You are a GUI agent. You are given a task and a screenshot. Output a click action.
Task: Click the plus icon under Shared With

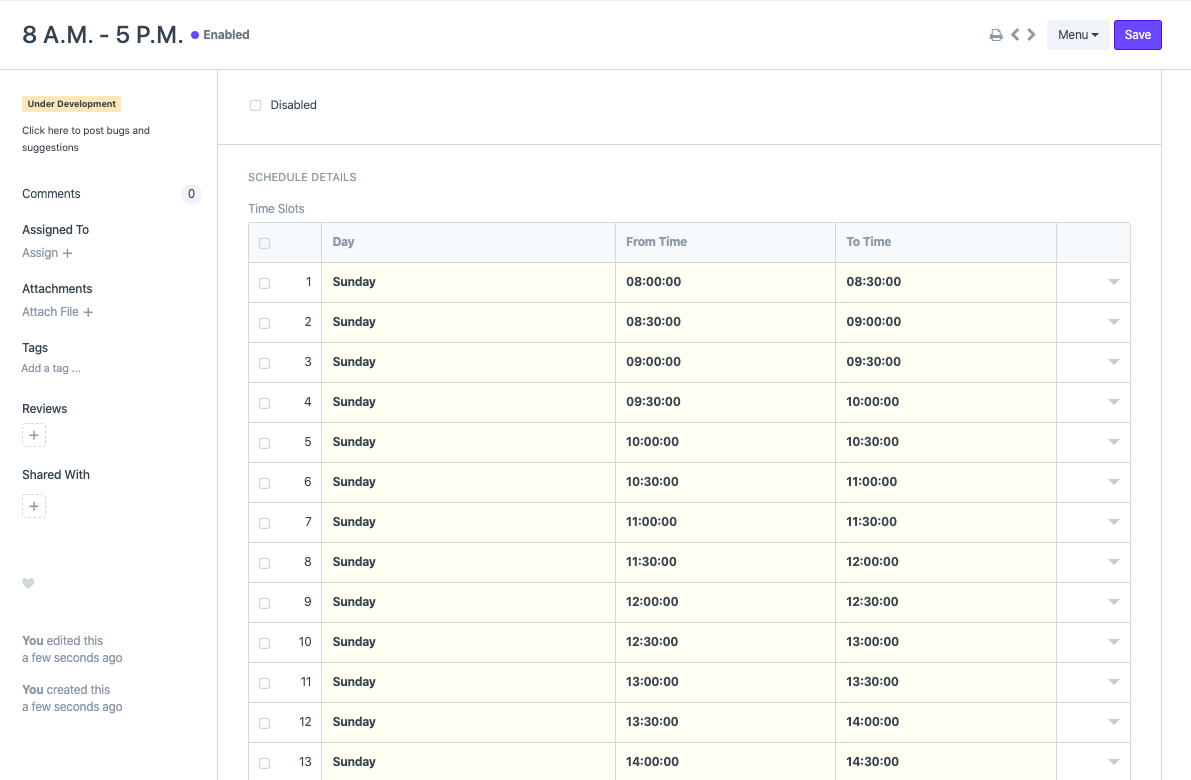click(34, 506)
